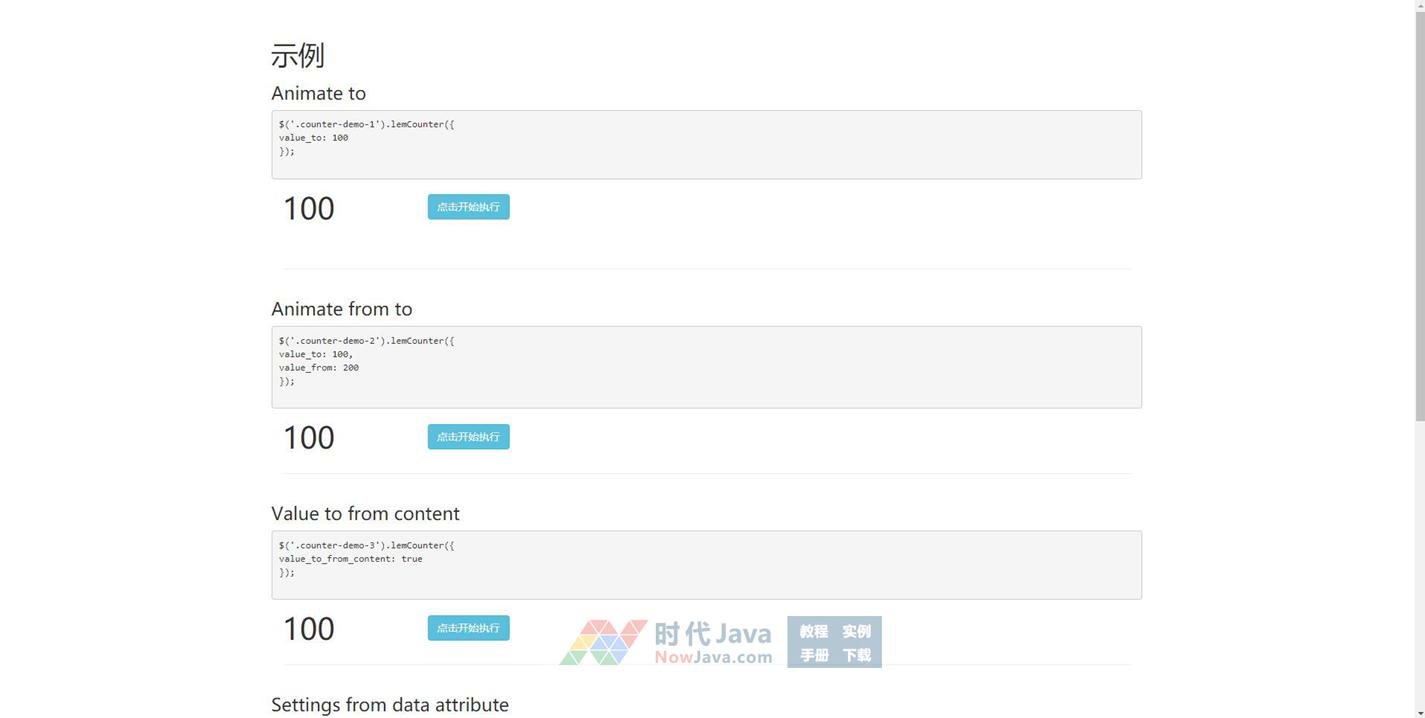Open the 下载 link in watermark
The width and height of the screenshot is (1425, 718).
tap(856, 656)
